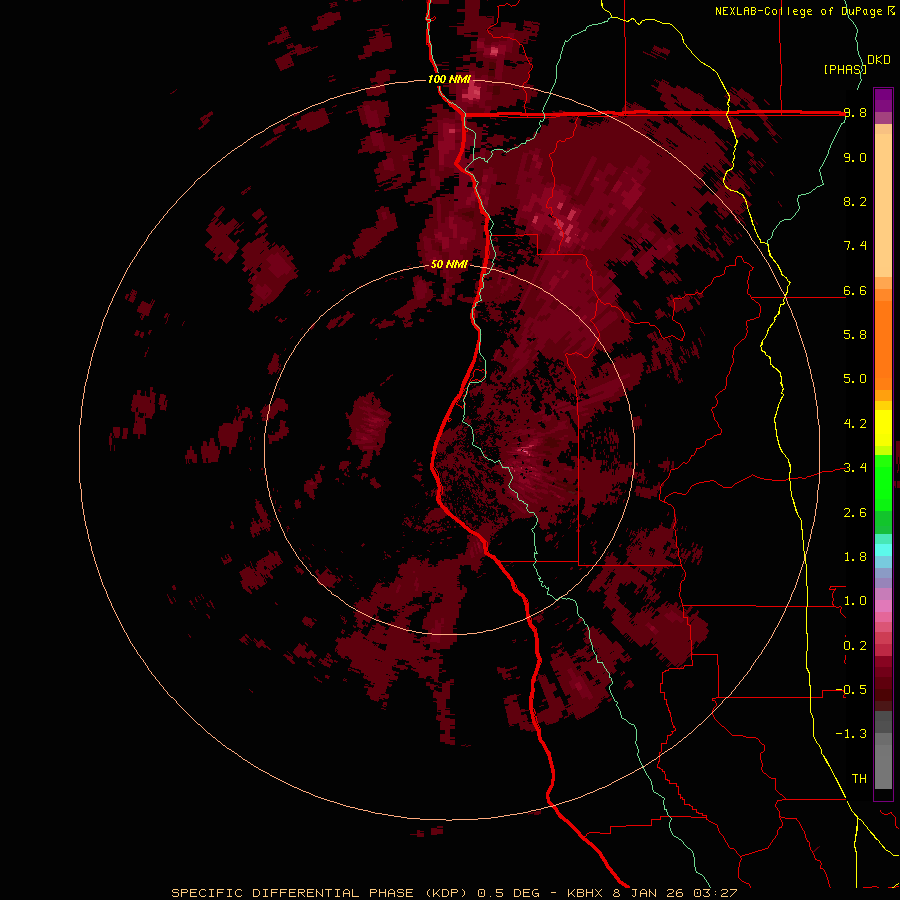This screenshot has width=900, height=900.
Task: Click the -0.5 scale value
Action: [x=851, y=690]
